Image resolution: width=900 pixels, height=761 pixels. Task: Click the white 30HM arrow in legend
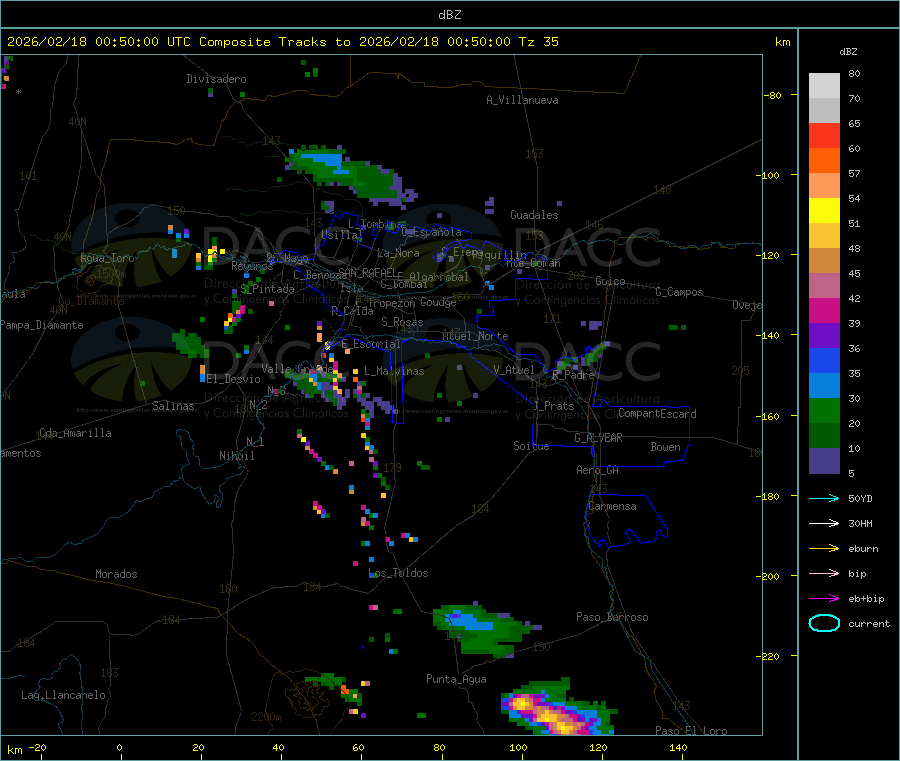(824, 523)
